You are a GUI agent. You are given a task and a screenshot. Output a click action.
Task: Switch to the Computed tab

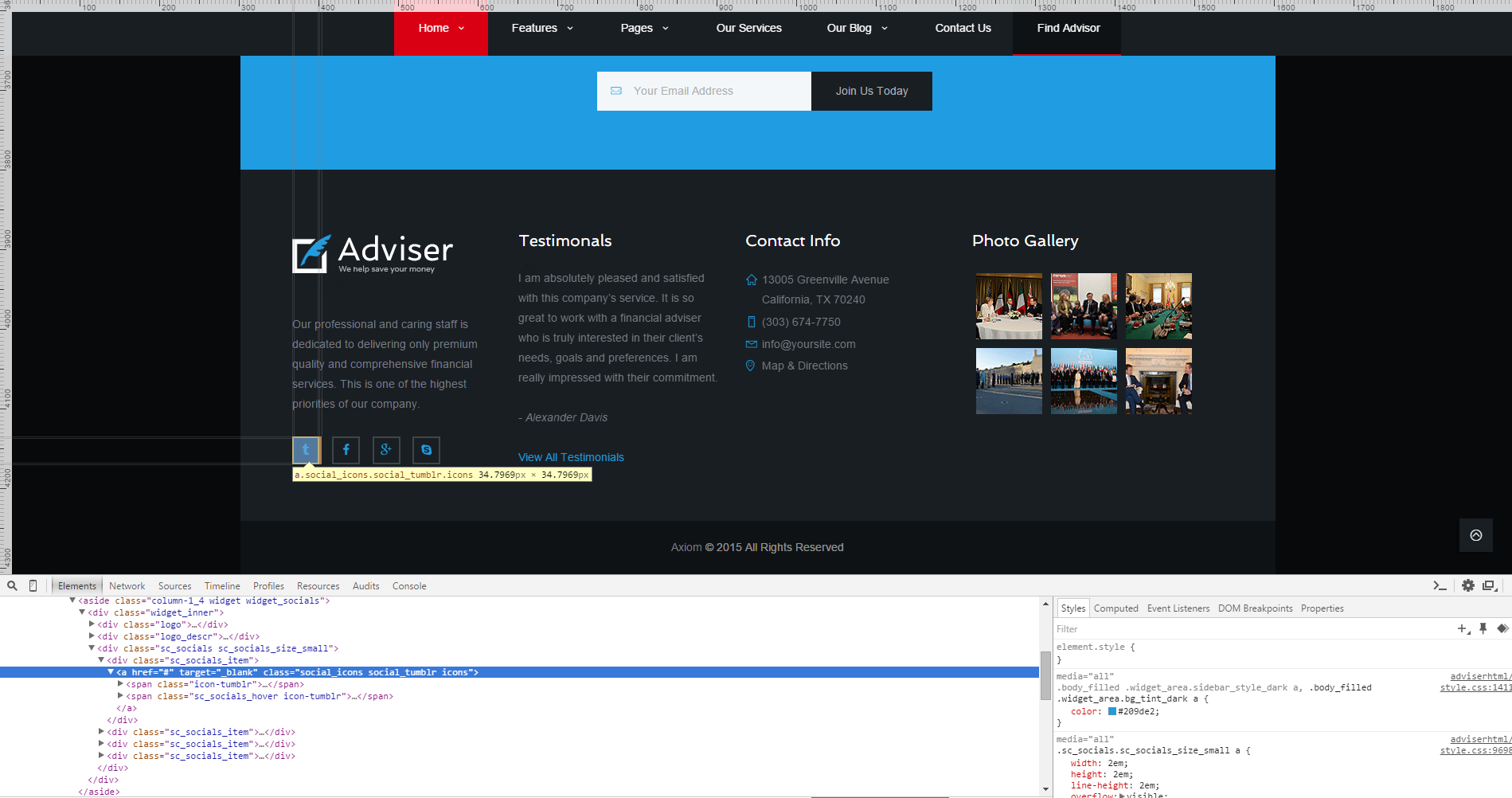[x=1115, y=608]
